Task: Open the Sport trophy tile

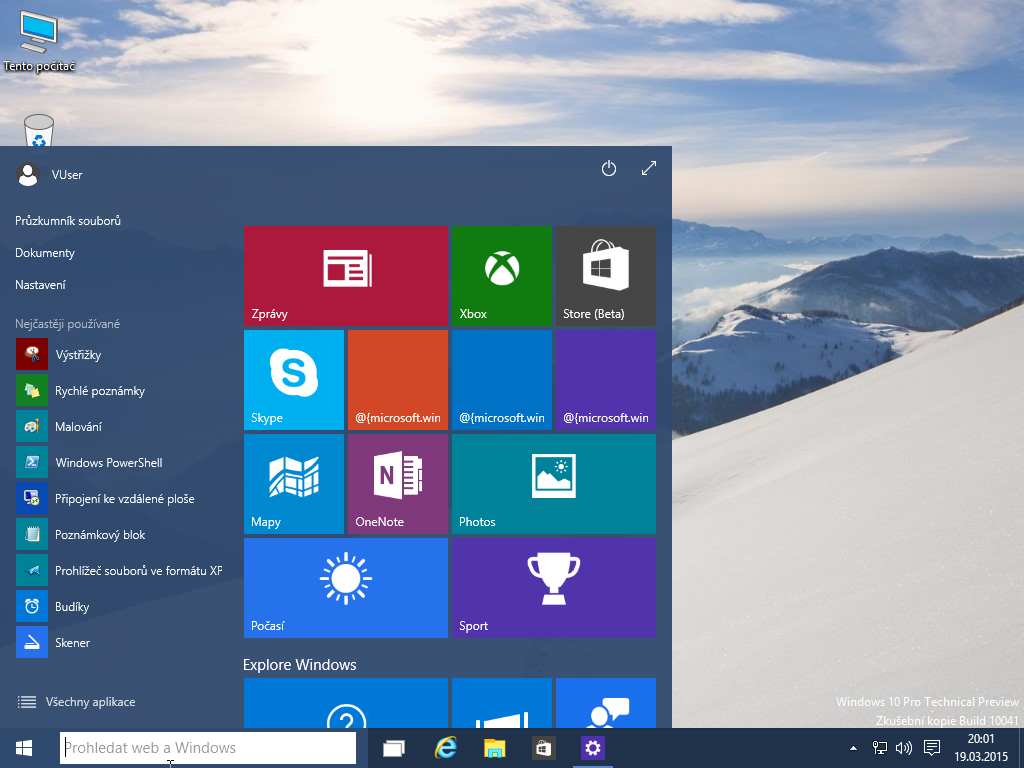Action: click(554, 587)
